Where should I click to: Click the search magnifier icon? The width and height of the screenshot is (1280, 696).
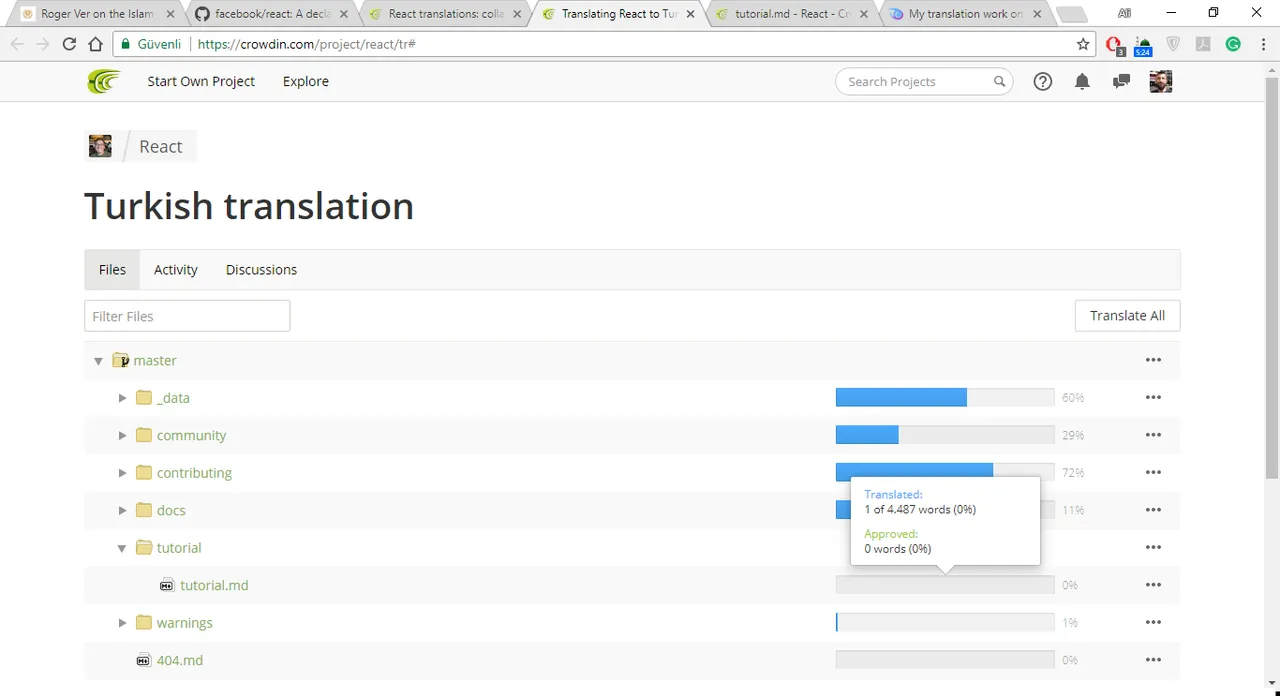coord(999,82)
